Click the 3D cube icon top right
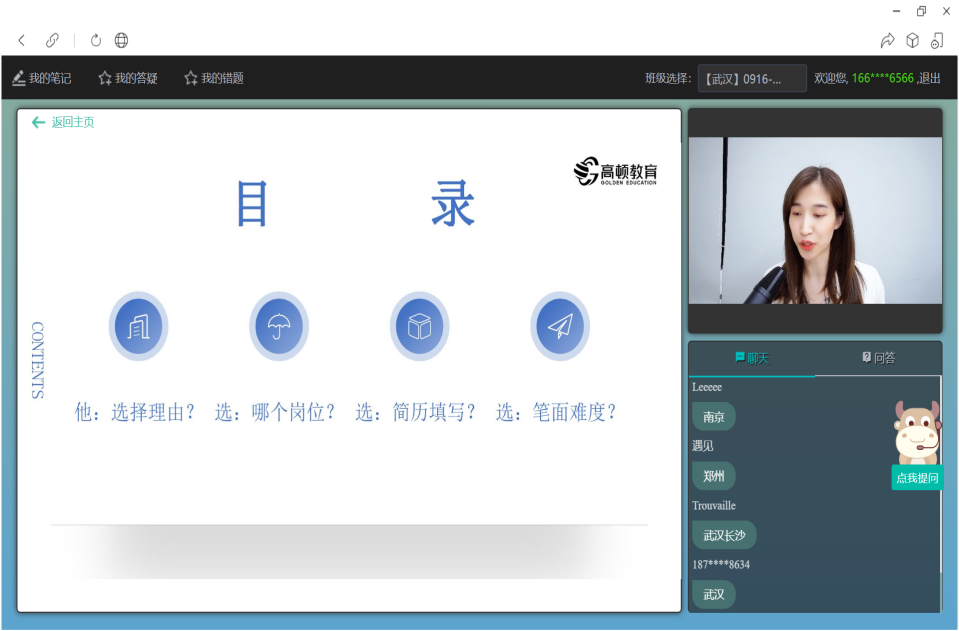The width and height of the screenshot is (959, 631). pyautogui.click(x=912, y=40)
